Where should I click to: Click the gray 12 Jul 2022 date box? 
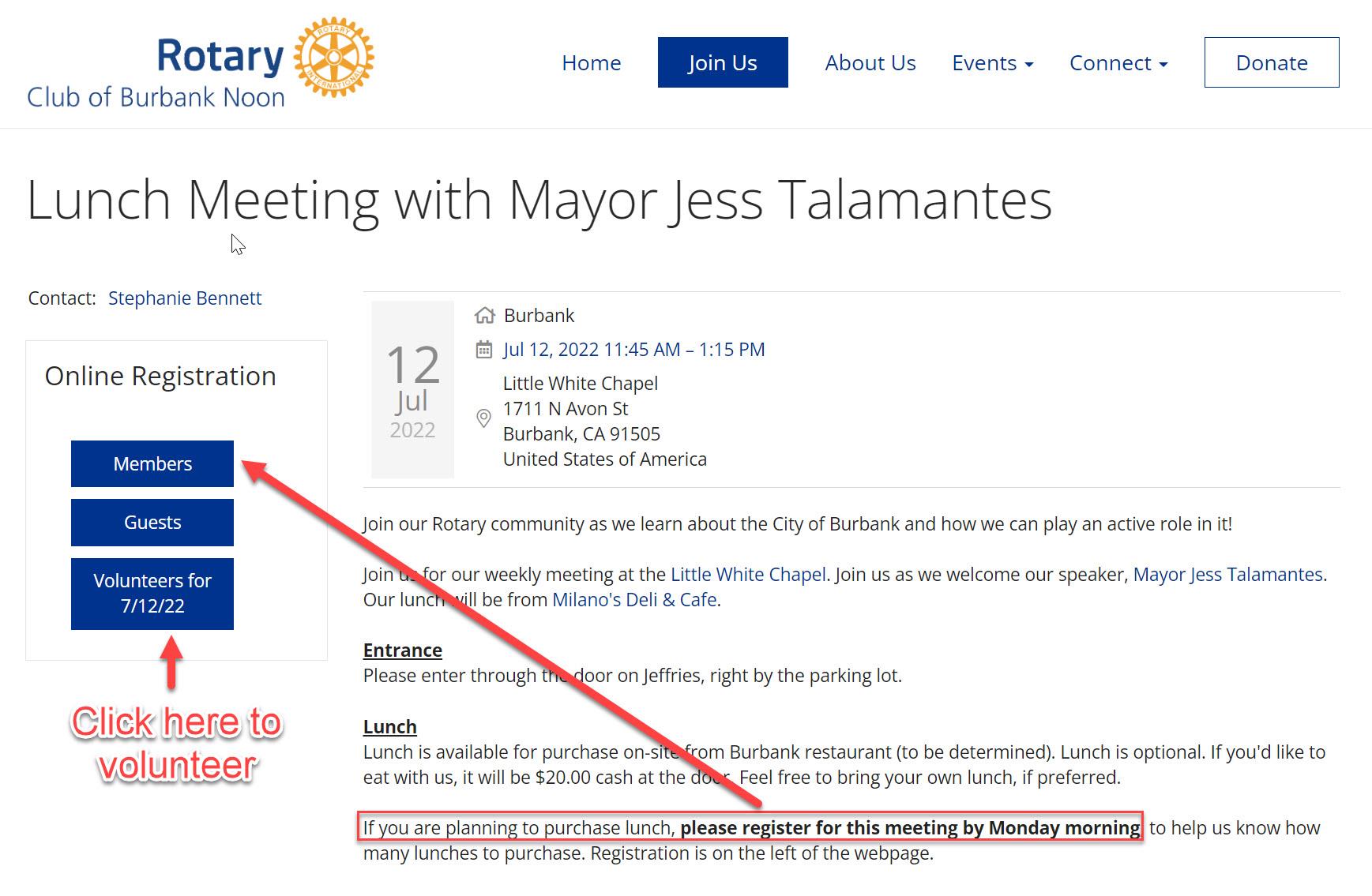(x=412, y=390)
